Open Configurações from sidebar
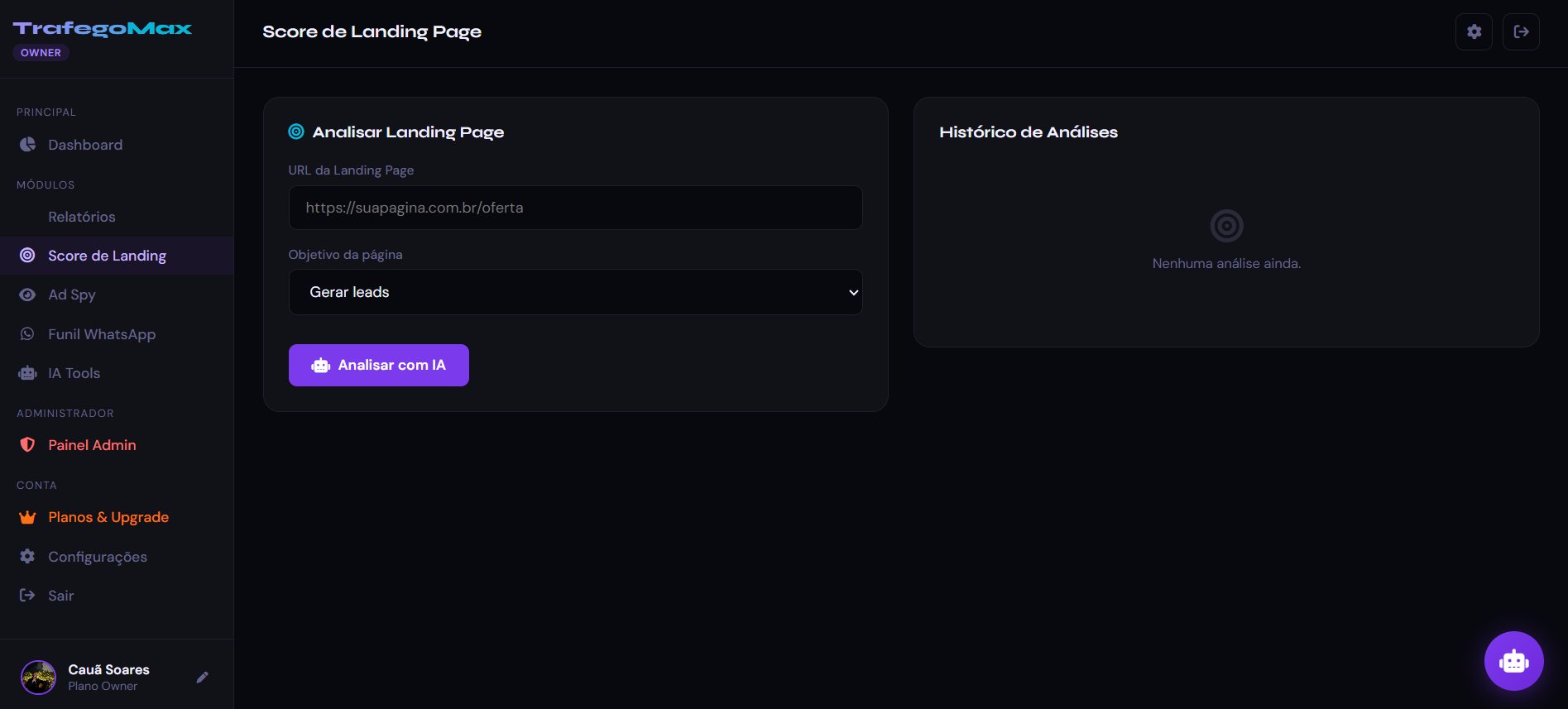This screenshot has height=709, width=1568. click(117, 557)
